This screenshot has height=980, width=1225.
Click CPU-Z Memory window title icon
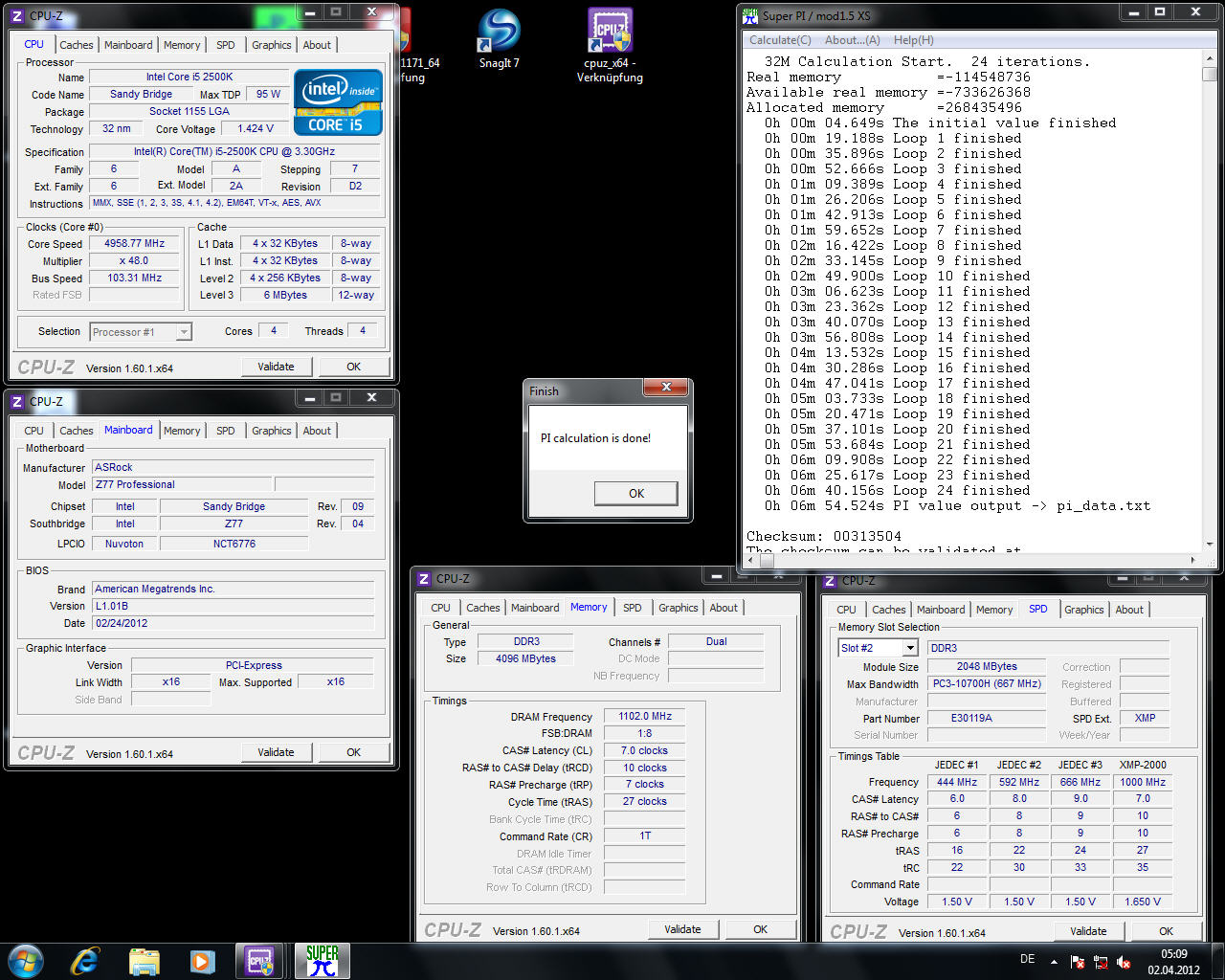click(424, 579)
